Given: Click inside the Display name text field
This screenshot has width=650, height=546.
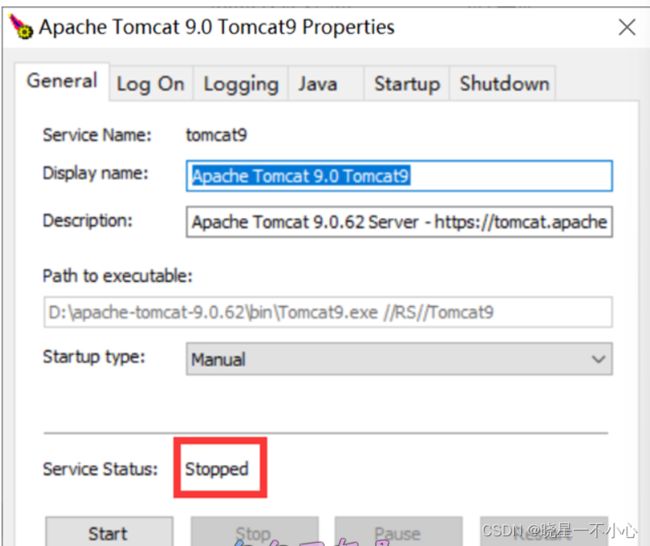Looking at the screenshot, I should 399,176.
